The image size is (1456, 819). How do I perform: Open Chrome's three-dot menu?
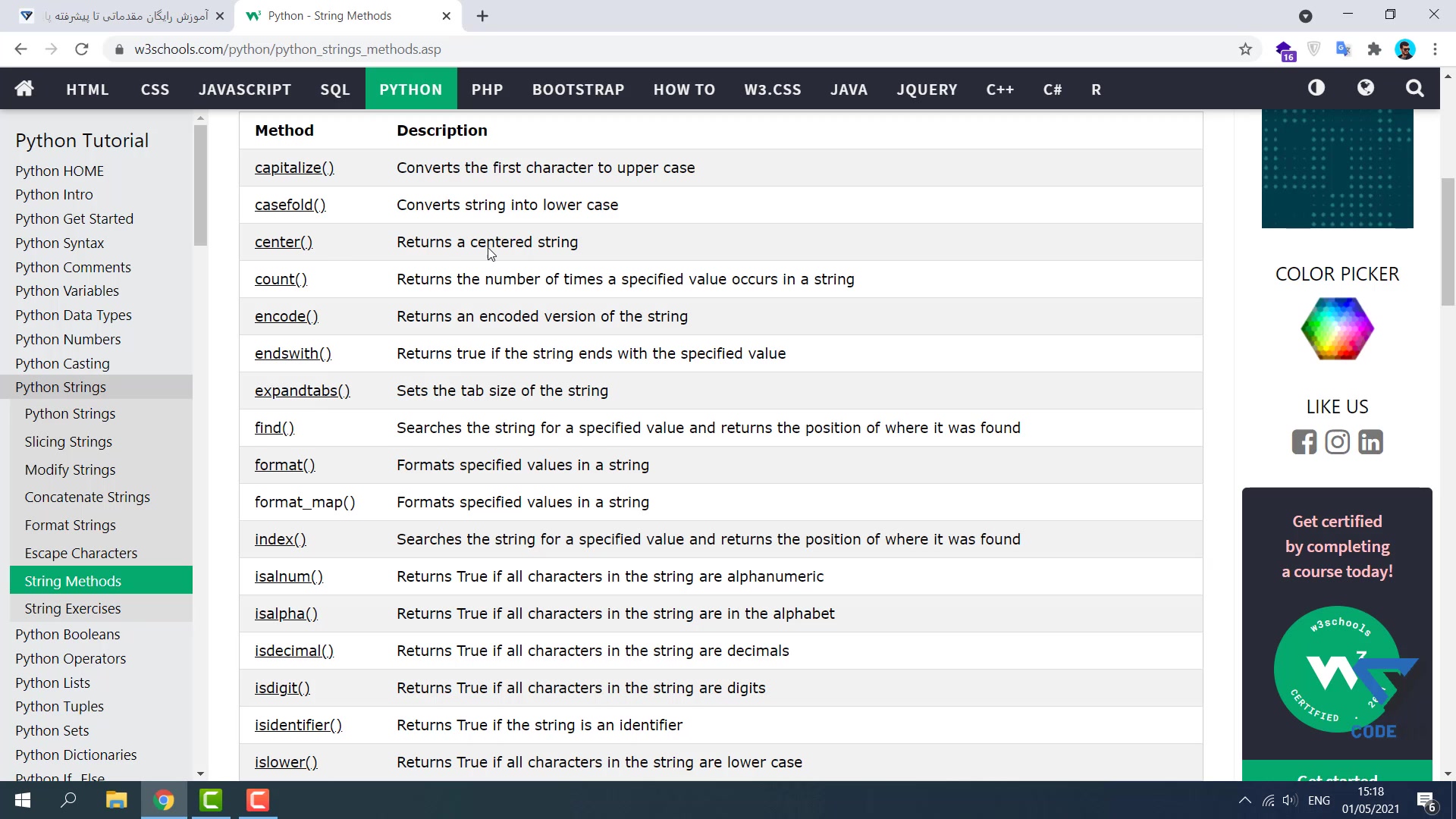pyautogui.click(x=1435, y=49)
